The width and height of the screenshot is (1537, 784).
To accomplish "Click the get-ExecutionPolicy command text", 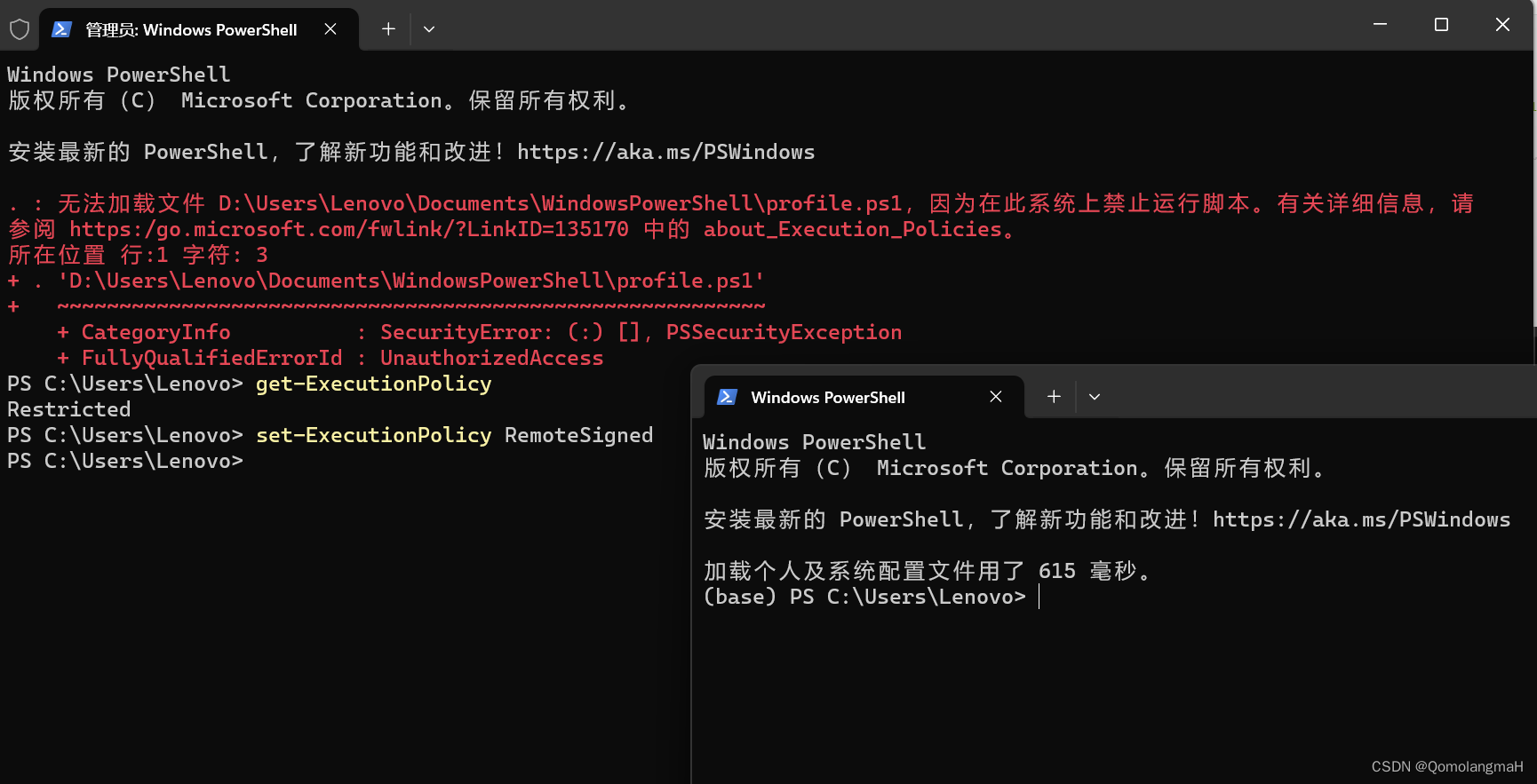I will (x=374, y=384).
